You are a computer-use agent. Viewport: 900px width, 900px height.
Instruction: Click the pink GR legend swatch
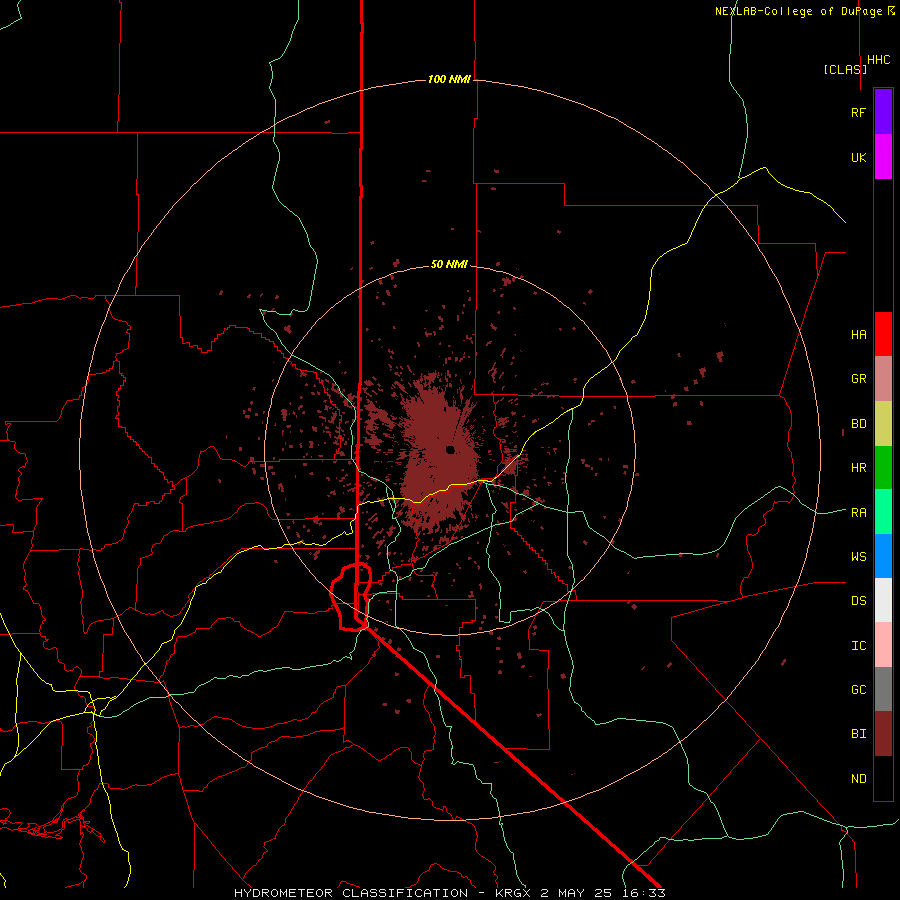coord(883,379)
